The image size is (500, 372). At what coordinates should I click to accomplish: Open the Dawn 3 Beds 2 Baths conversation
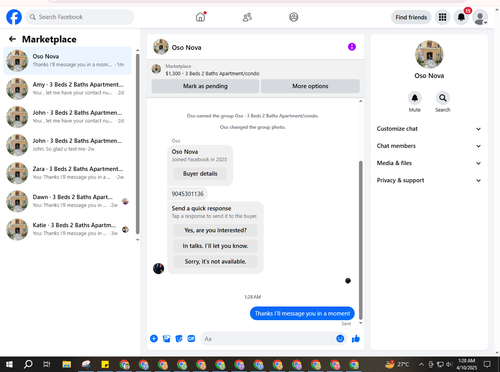[x=67, y=201]
